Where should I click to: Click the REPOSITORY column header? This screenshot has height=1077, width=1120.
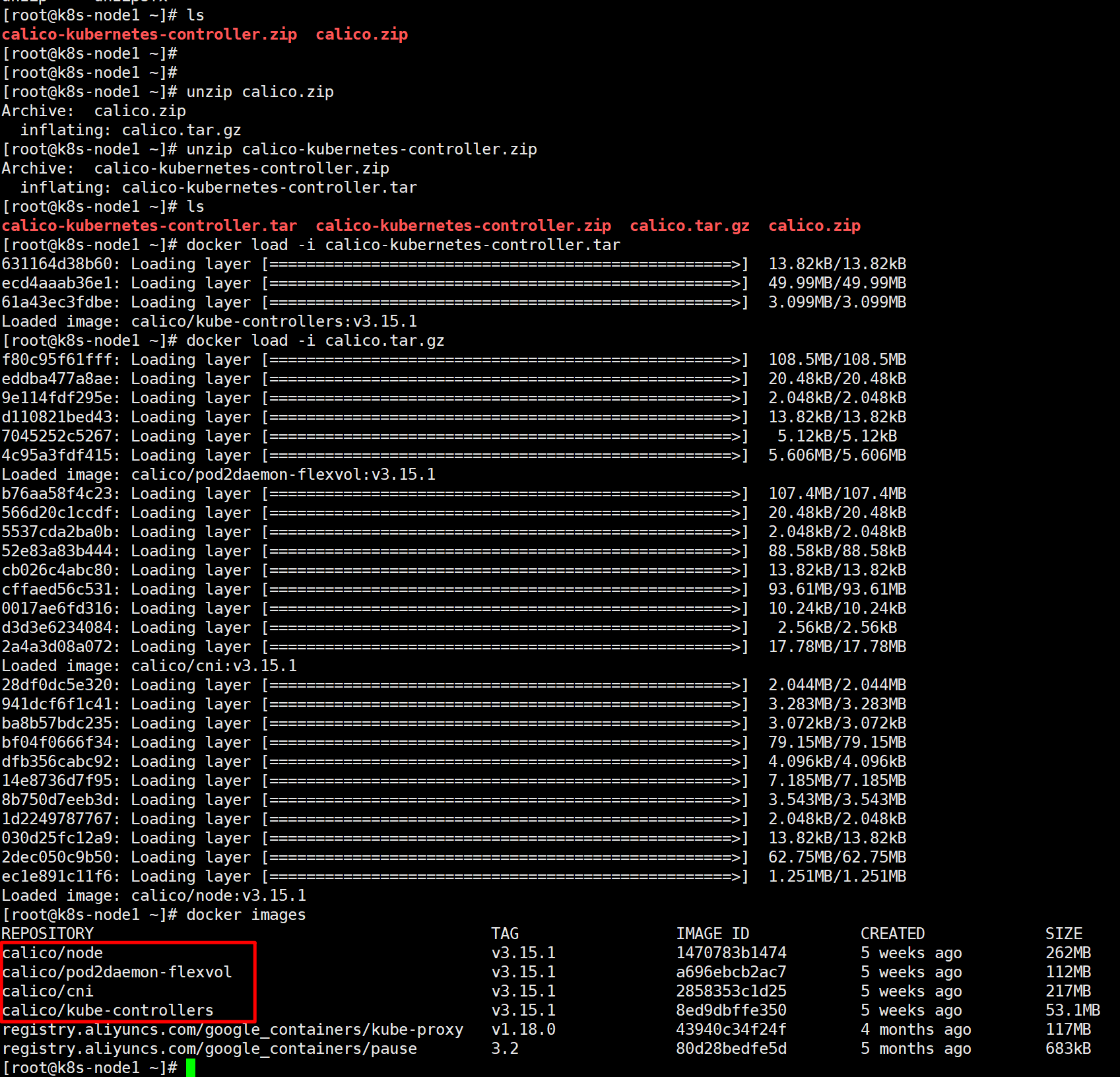[x=48, y=934]
